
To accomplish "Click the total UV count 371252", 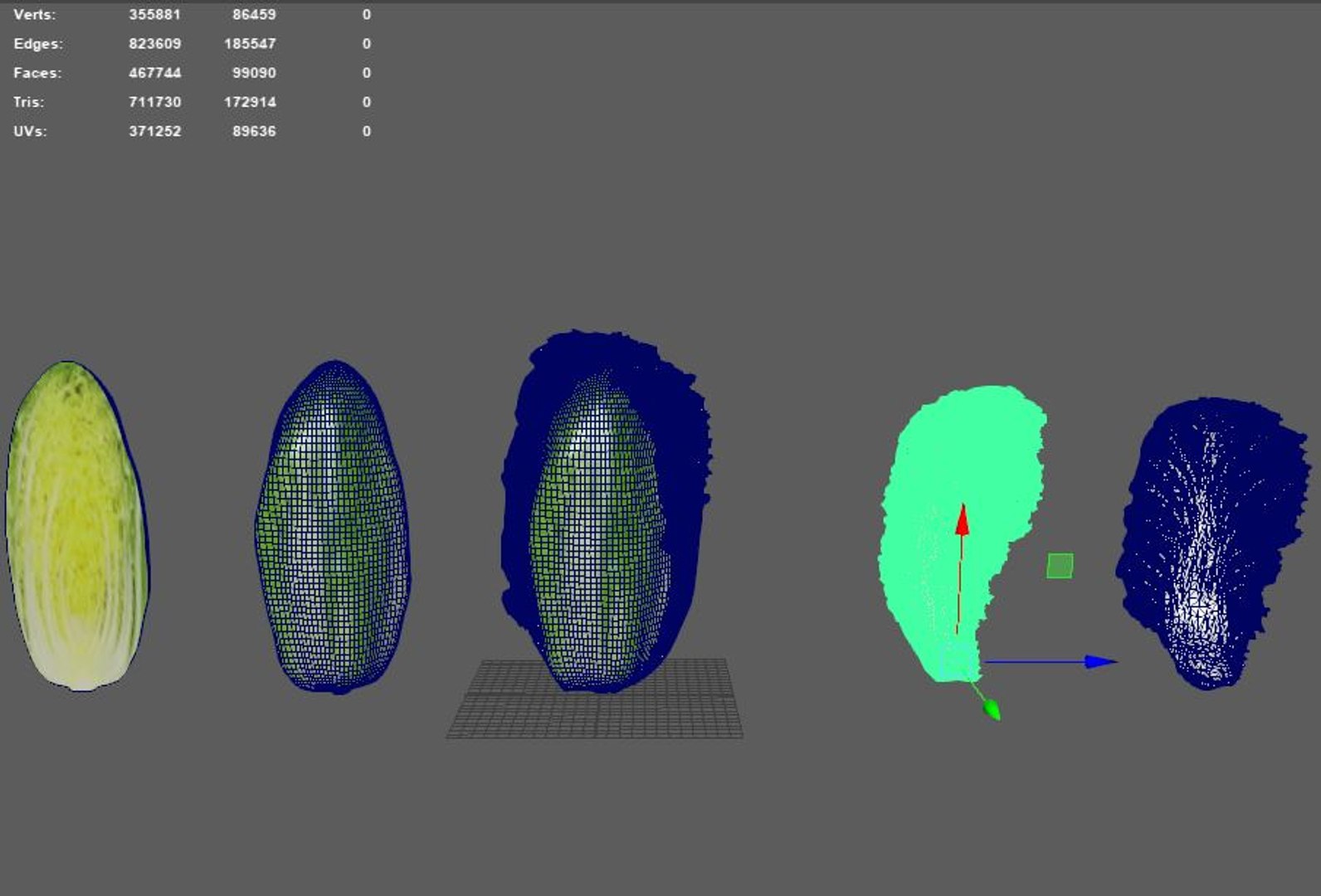I will click(x=154, y=131).
